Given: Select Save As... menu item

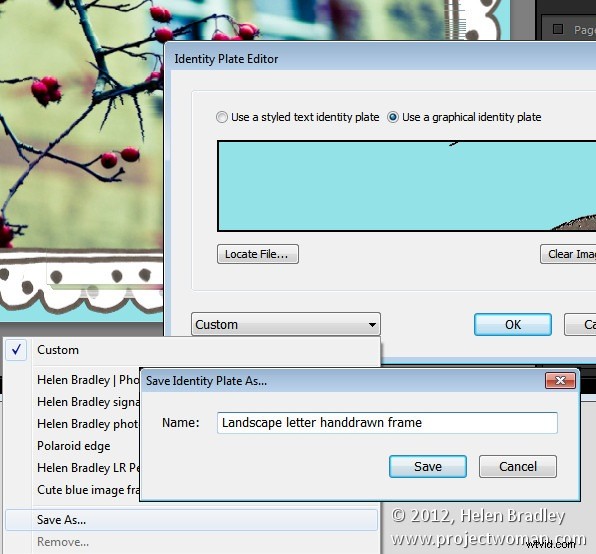Looking at the screenshot, I should point(192,519).
